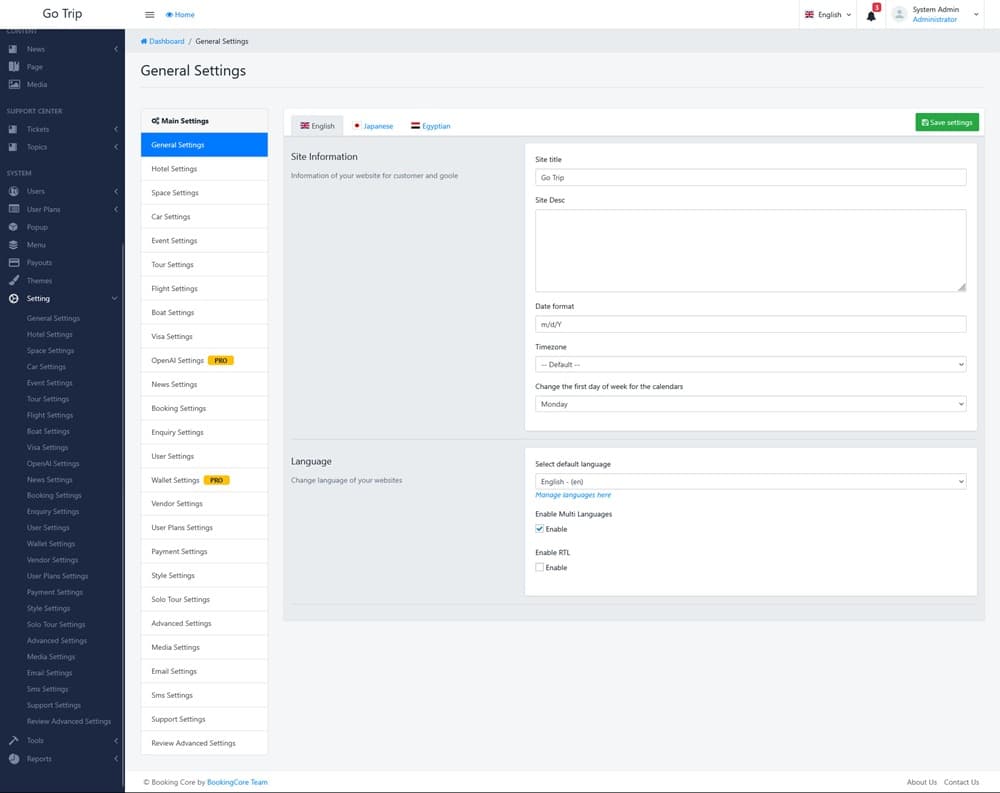Open Users via its sidebar icon
This screenshot has width=1000, height=793.
14,191
